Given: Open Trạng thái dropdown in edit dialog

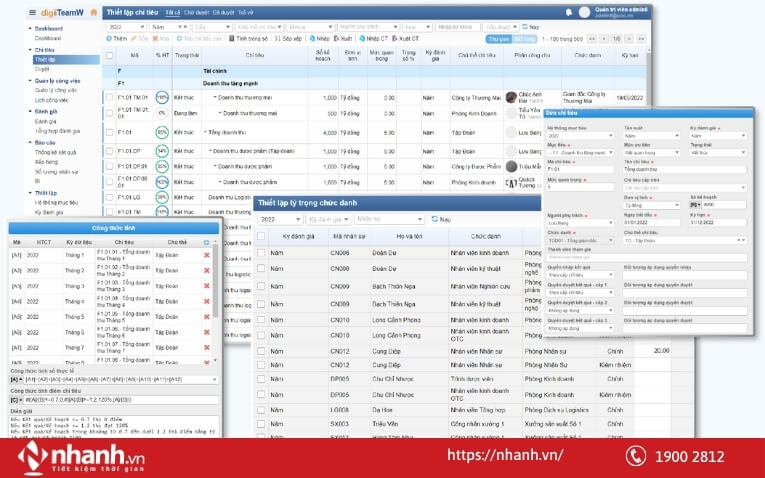Looking at the screenshot, I should pos(718,153).
